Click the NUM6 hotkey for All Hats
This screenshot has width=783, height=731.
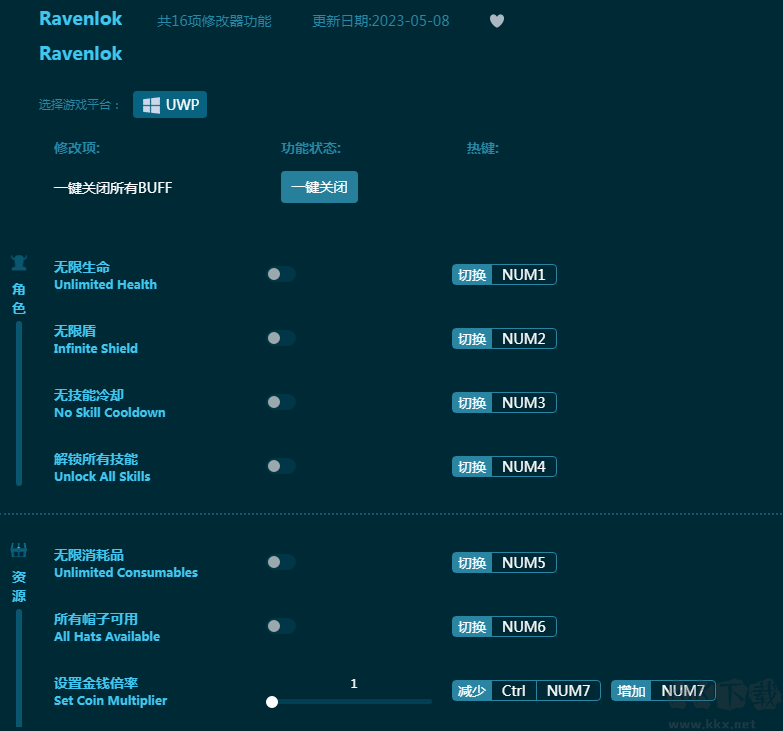(x=523, y=627)
